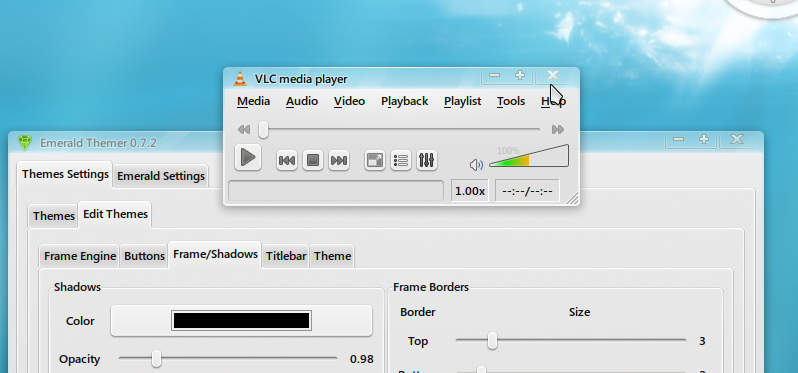
Task: Open the VLC Help menu
Action: click(553, 101)
